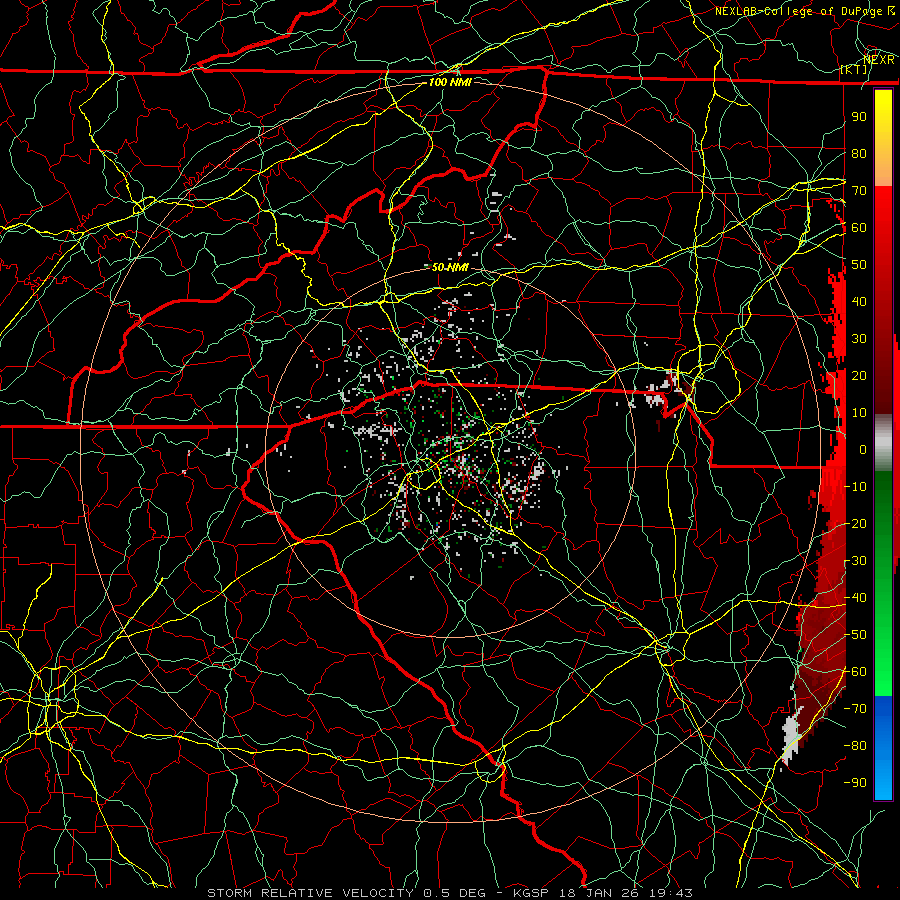
Task: Select the positive 70 value on the velocity scale
Action: click(x=859, y=191)
